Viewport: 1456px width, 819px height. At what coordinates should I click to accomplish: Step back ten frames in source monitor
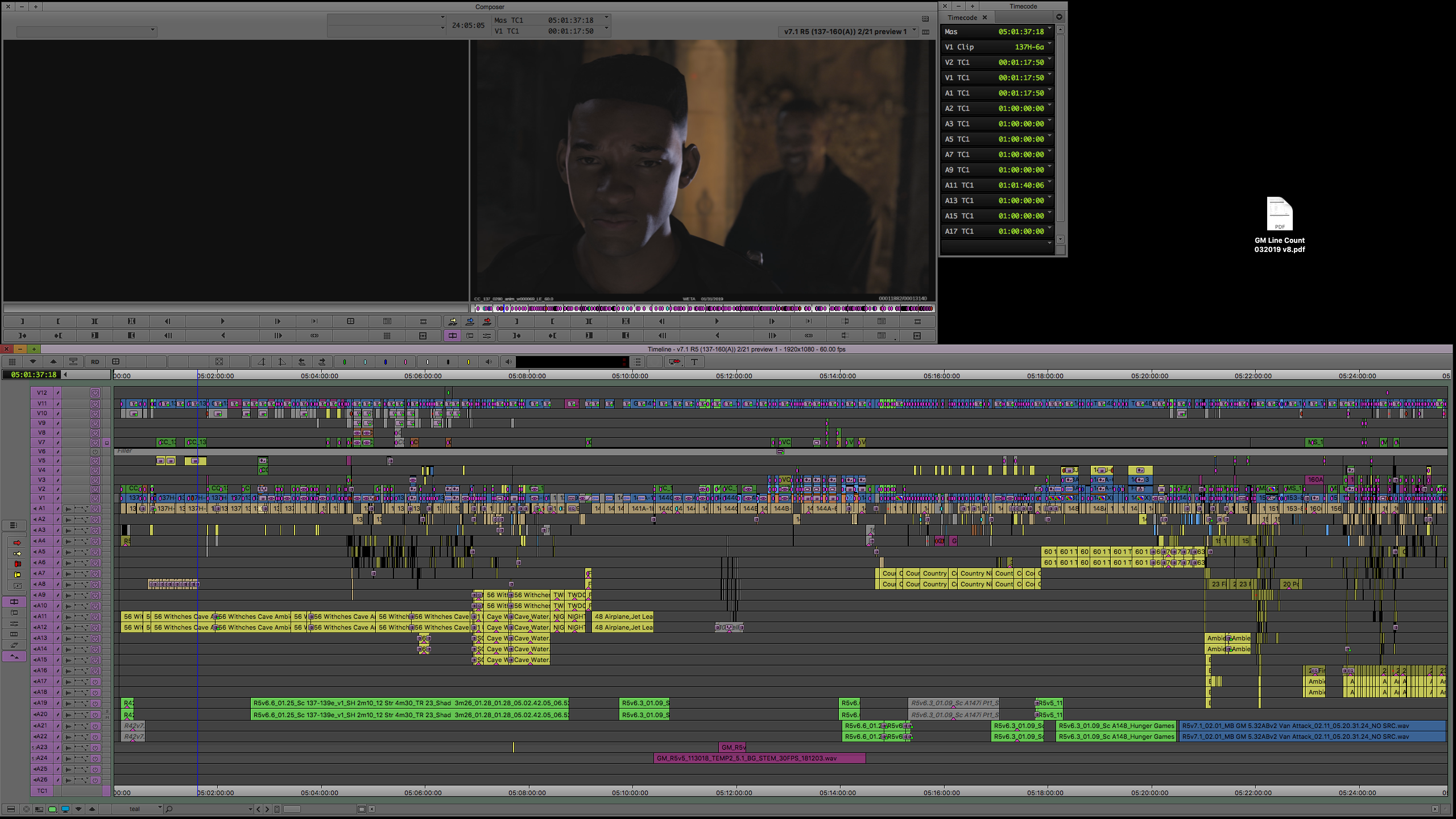click(168, 336)
